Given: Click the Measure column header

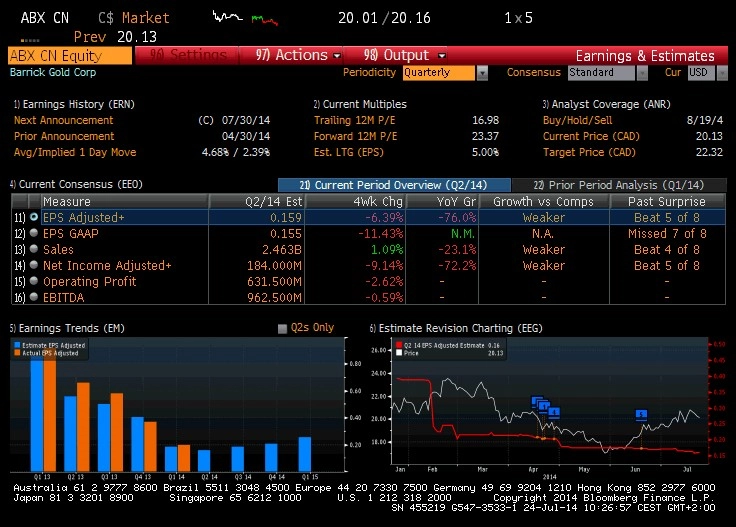Looking at the screenshot, I should pyautogui.click(x=124, y=201).
